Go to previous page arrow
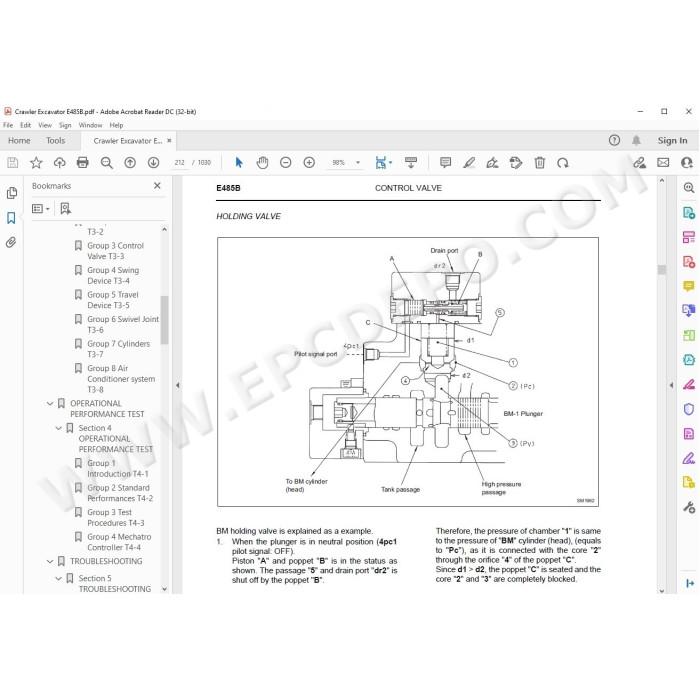 click(130, 163)
